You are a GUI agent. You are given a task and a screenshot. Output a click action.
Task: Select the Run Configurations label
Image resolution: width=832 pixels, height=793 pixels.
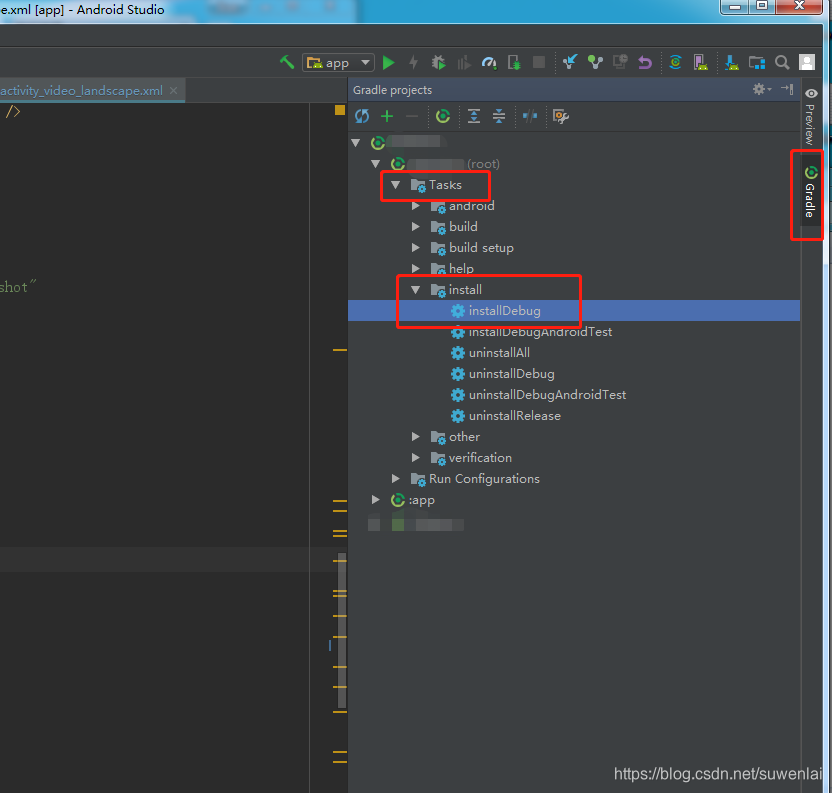(484, 479)
